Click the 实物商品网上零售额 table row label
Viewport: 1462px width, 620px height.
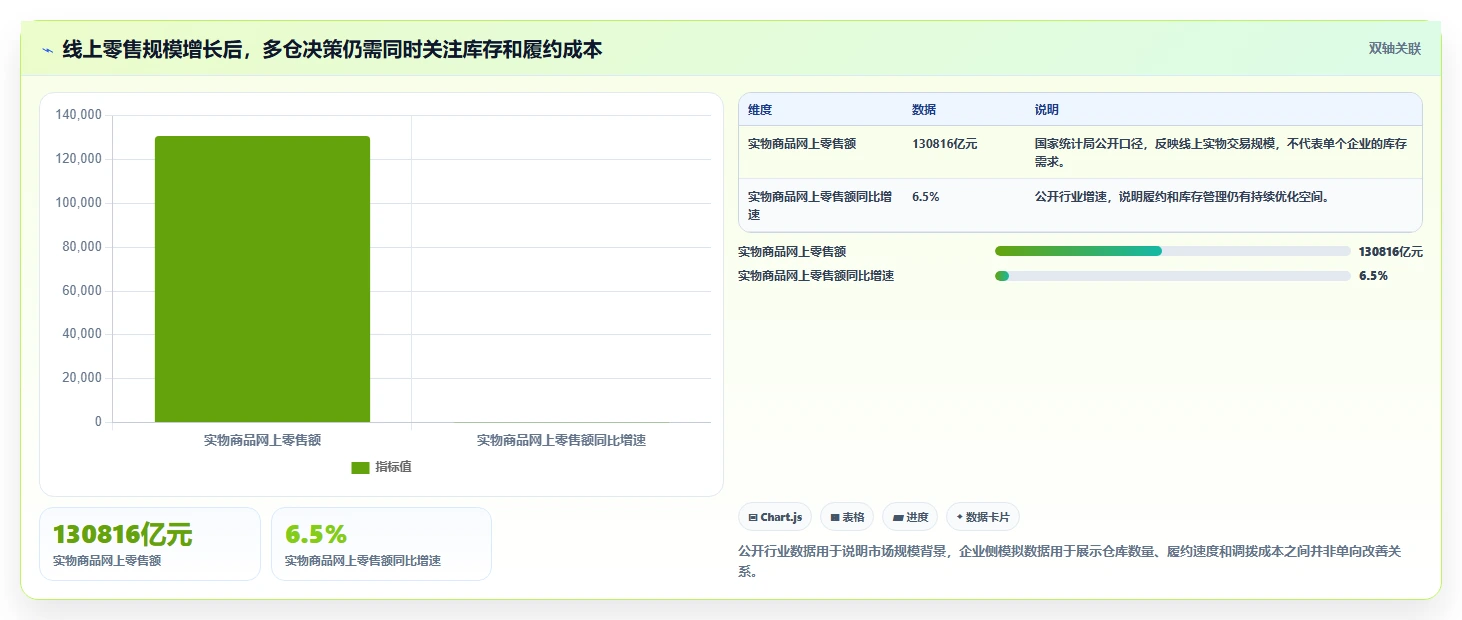802,144
